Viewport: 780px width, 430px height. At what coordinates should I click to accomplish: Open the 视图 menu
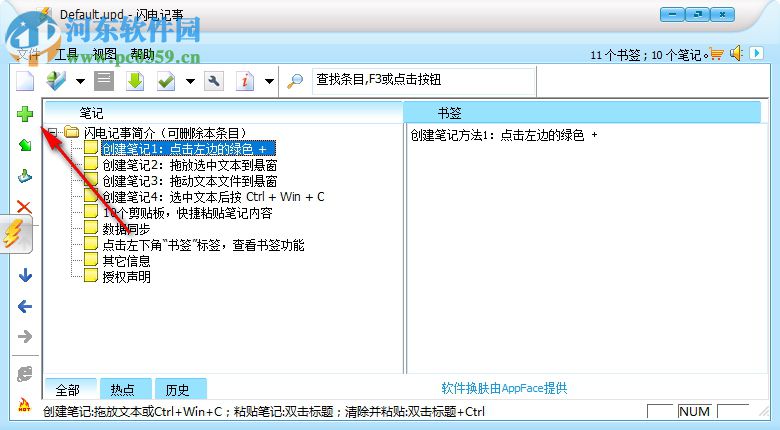point(104,54)
